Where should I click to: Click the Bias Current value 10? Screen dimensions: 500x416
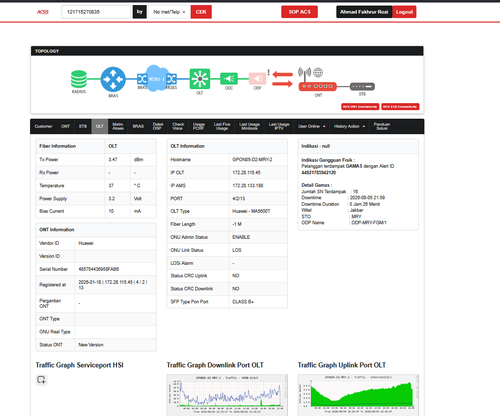point(111,211)
